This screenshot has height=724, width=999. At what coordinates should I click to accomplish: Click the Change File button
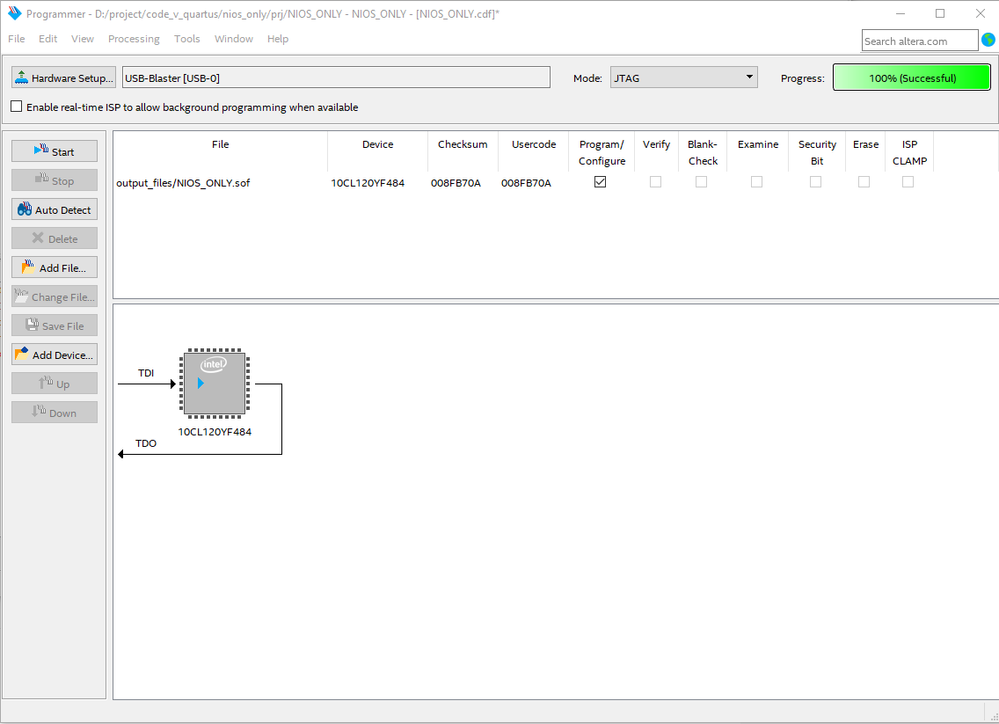(54, 296)
